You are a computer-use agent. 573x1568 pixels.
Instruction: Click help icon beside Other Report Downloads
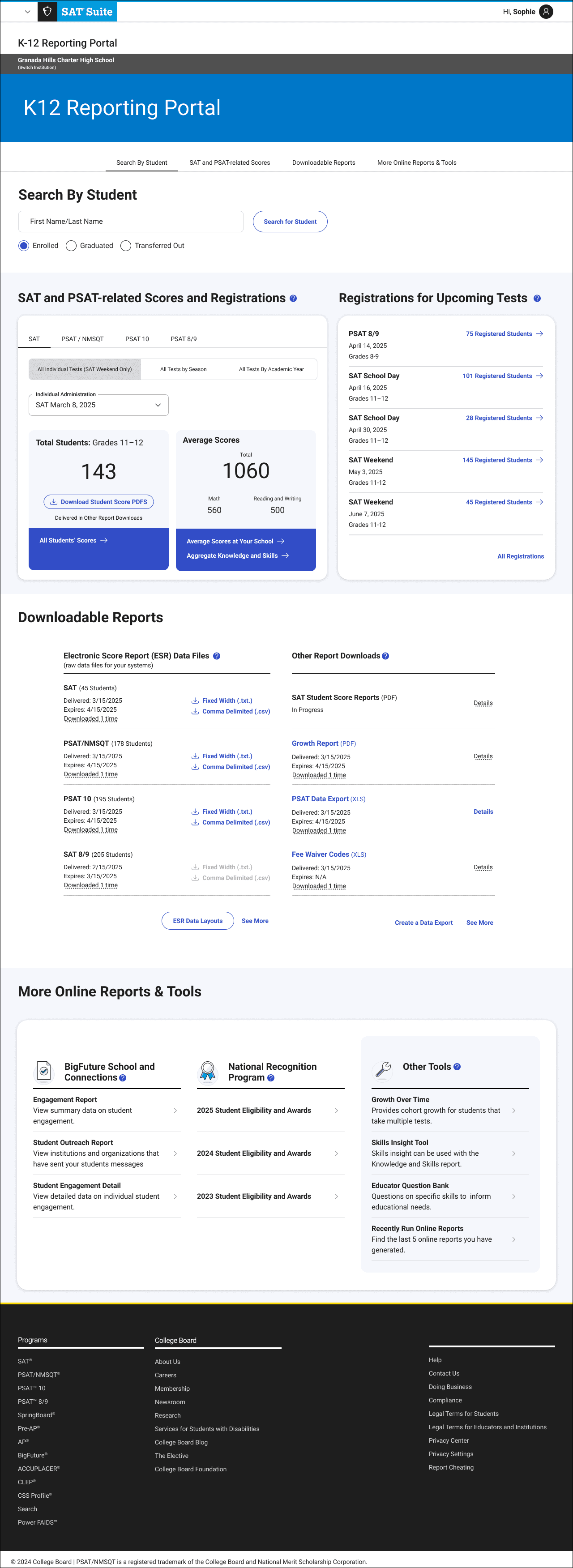pyautogui.click(x=385, y=656)
